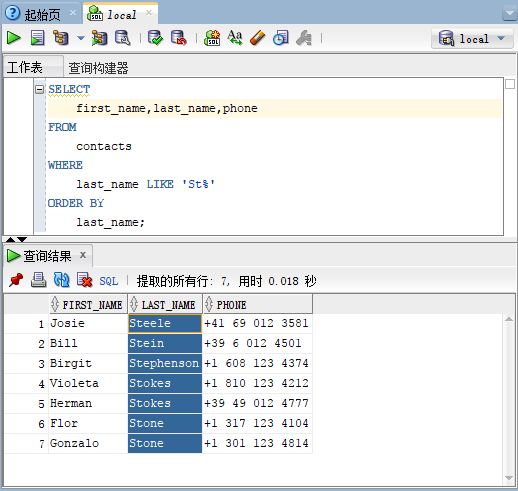Sort by the LAST_NAME column header

[x=165, y=305]
